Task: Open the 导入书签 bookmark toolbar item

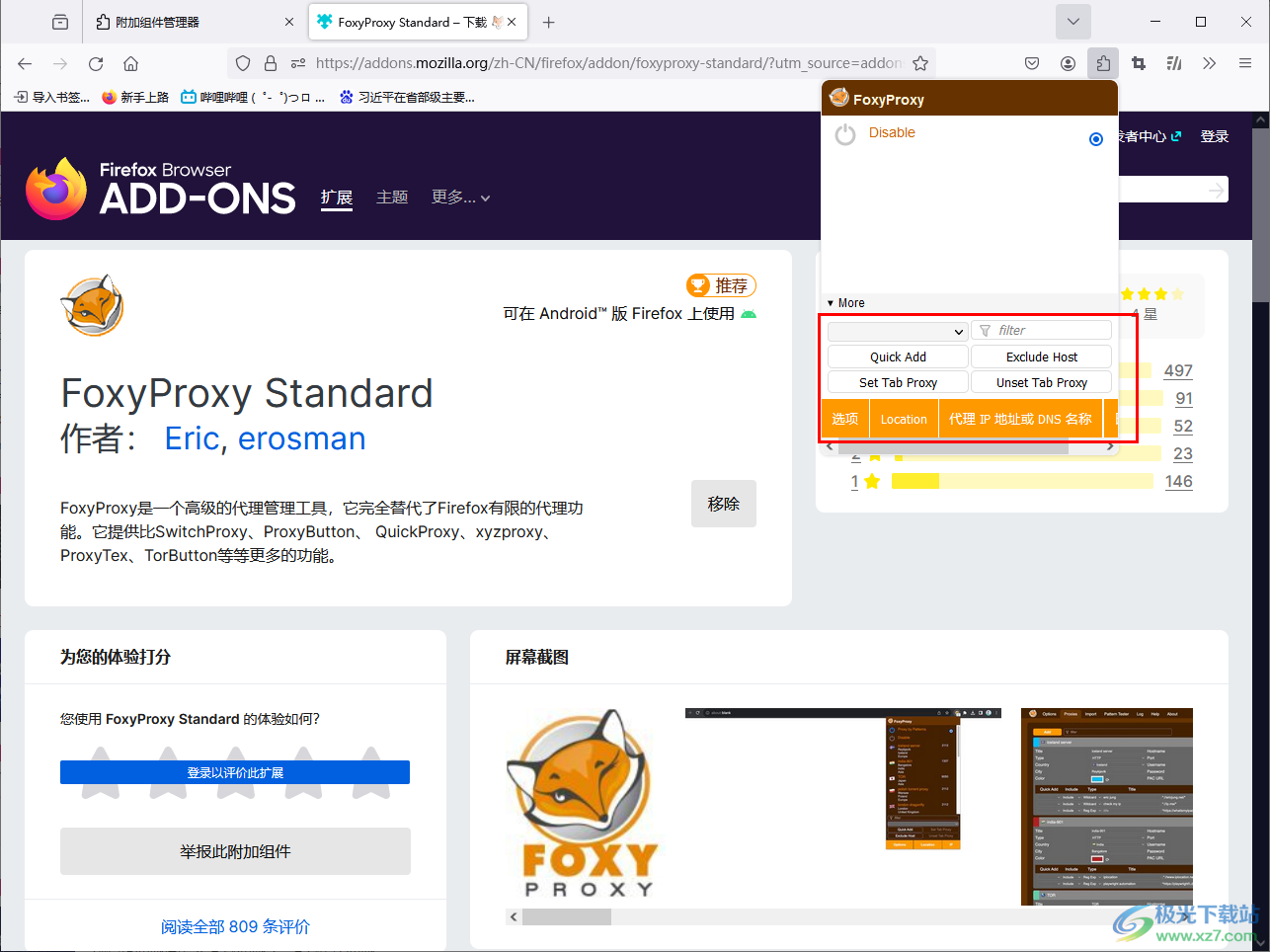Action: 51,97
